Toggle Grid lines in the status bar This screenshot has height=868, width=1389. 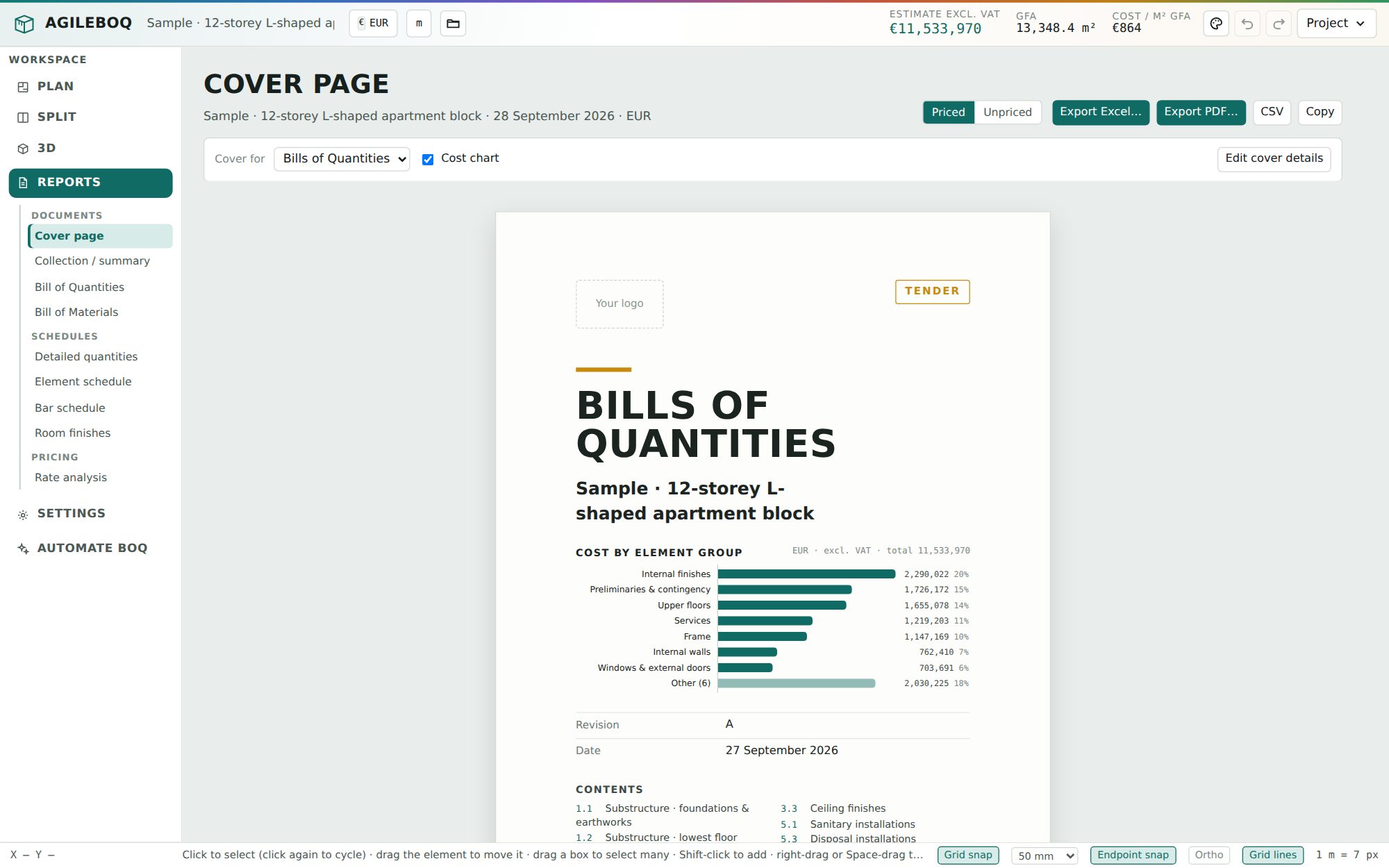tap(1272, 855)
